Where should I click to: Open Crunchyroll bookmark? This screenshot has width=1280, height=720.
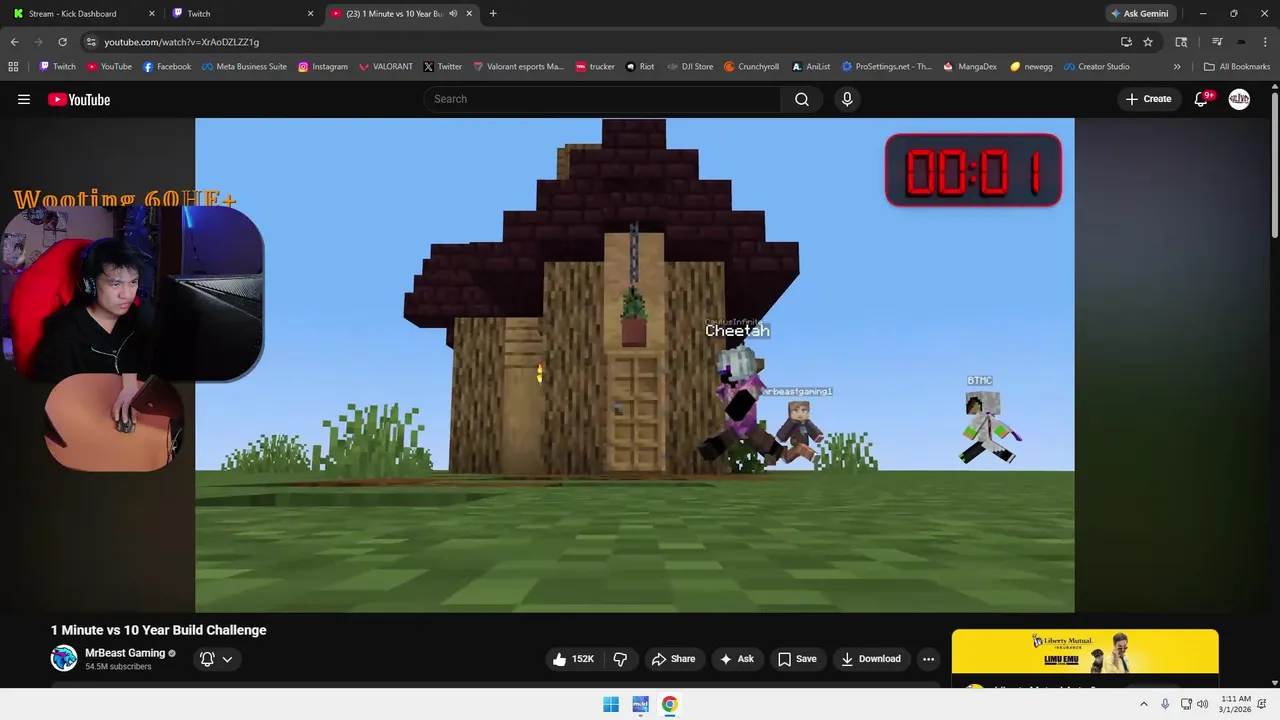point(750,67)
